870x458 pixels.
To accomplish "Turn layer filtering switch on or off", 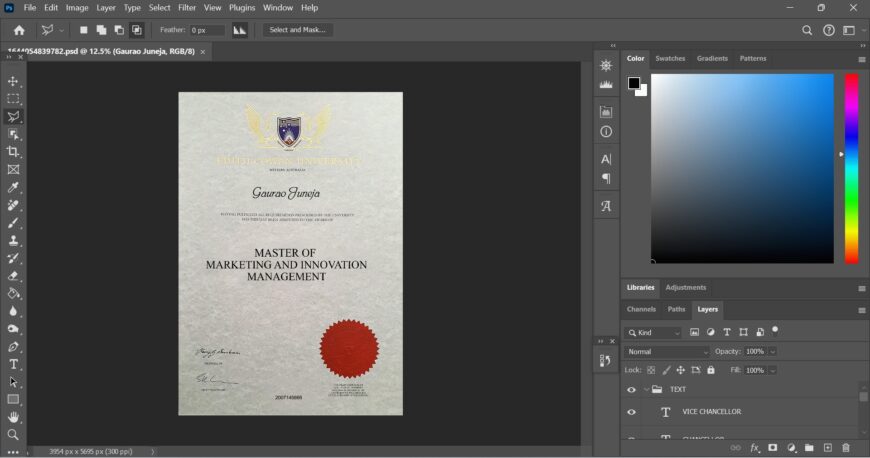I will click(775, 330).
